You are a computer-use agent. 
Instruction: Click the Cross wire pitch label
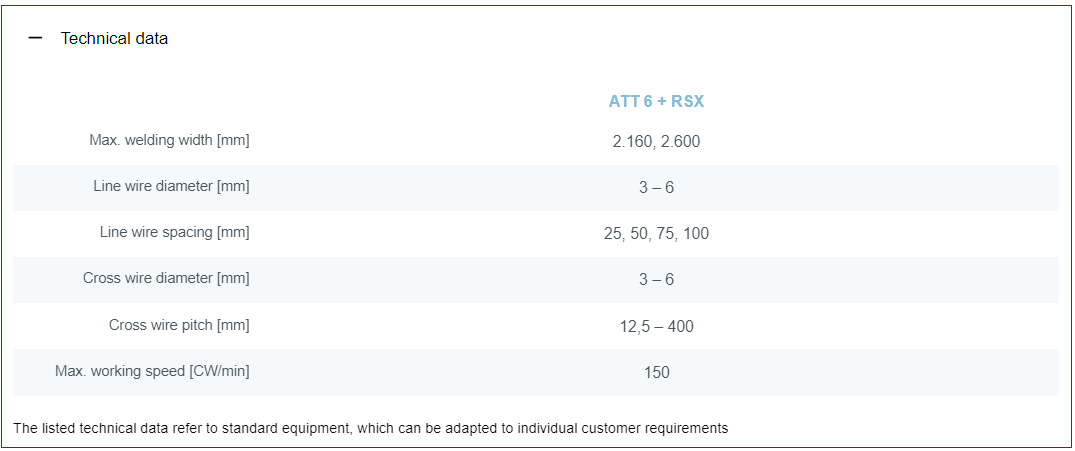pos(179,325)
